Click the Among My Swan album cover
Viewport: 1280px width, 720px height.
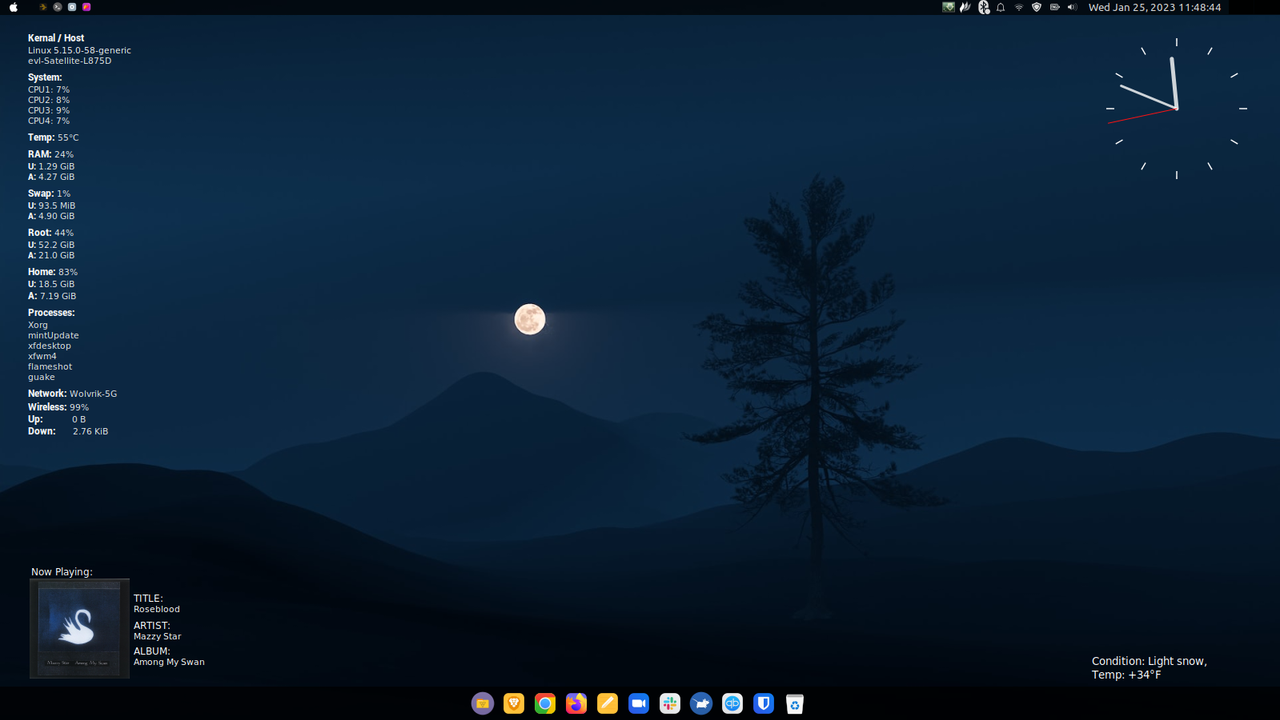point(80,629)
